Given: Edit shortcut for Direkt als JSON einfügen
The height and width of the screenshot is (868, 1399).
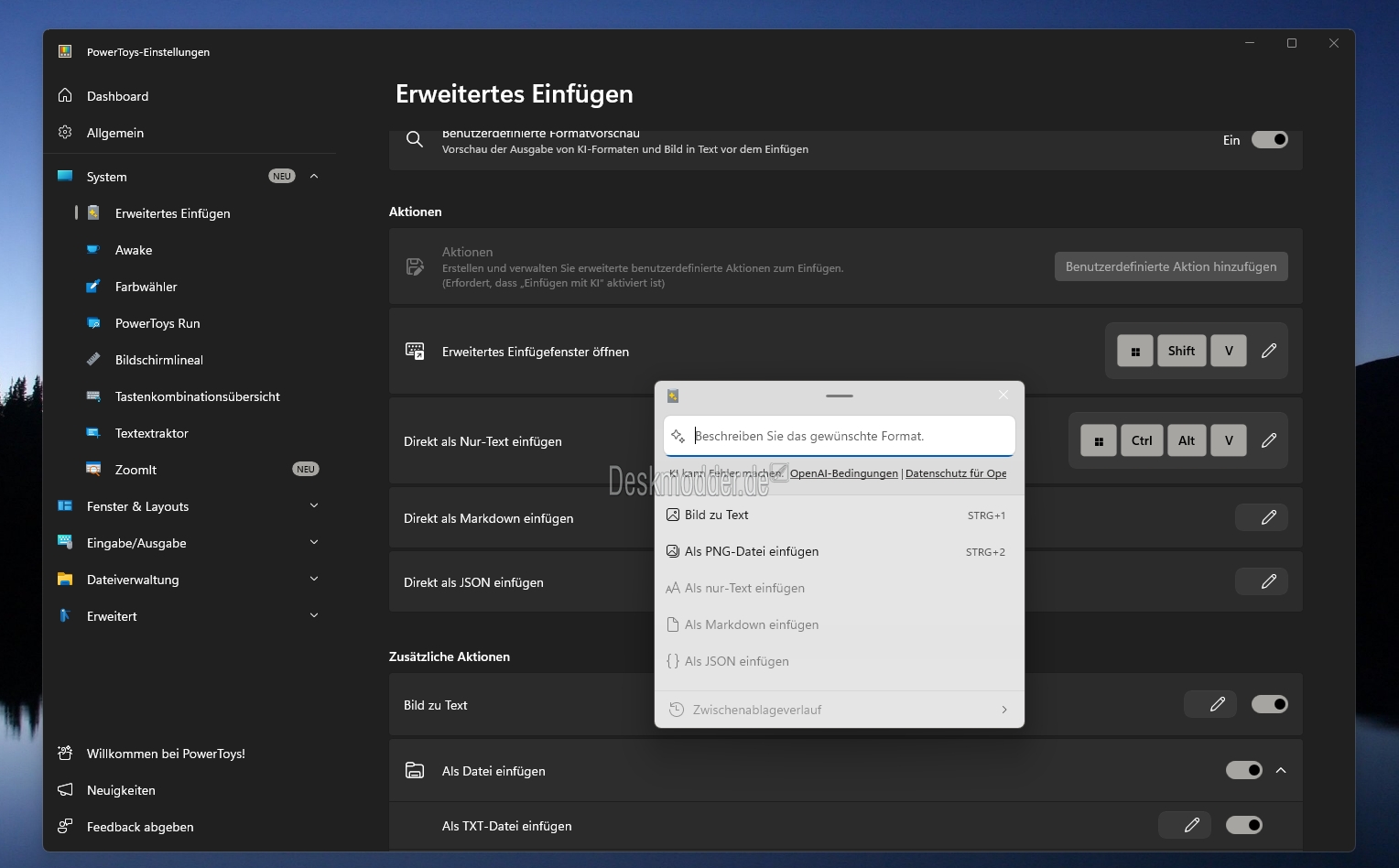Looking at the screenshot, I should point(1262,581).
